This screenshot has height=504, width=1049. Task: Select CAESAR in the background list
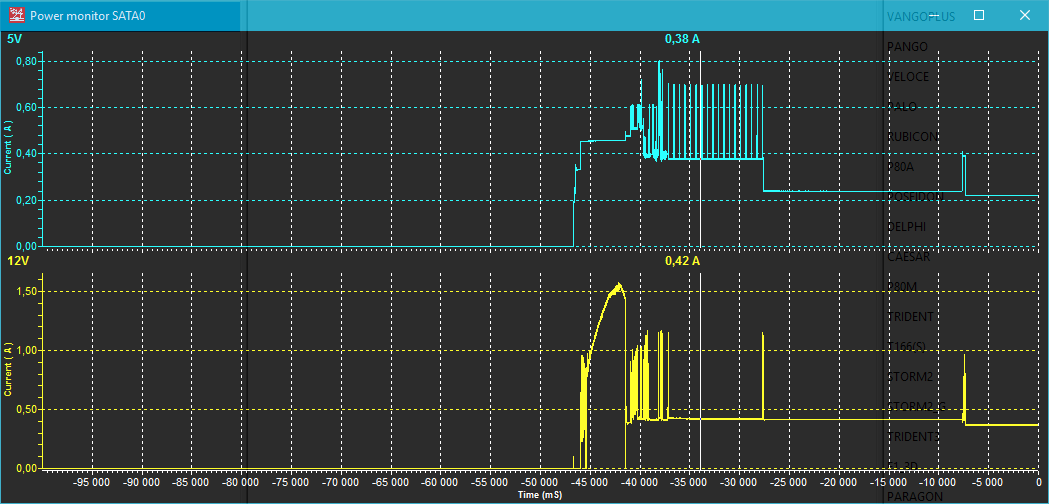click(x=908, y=256)
